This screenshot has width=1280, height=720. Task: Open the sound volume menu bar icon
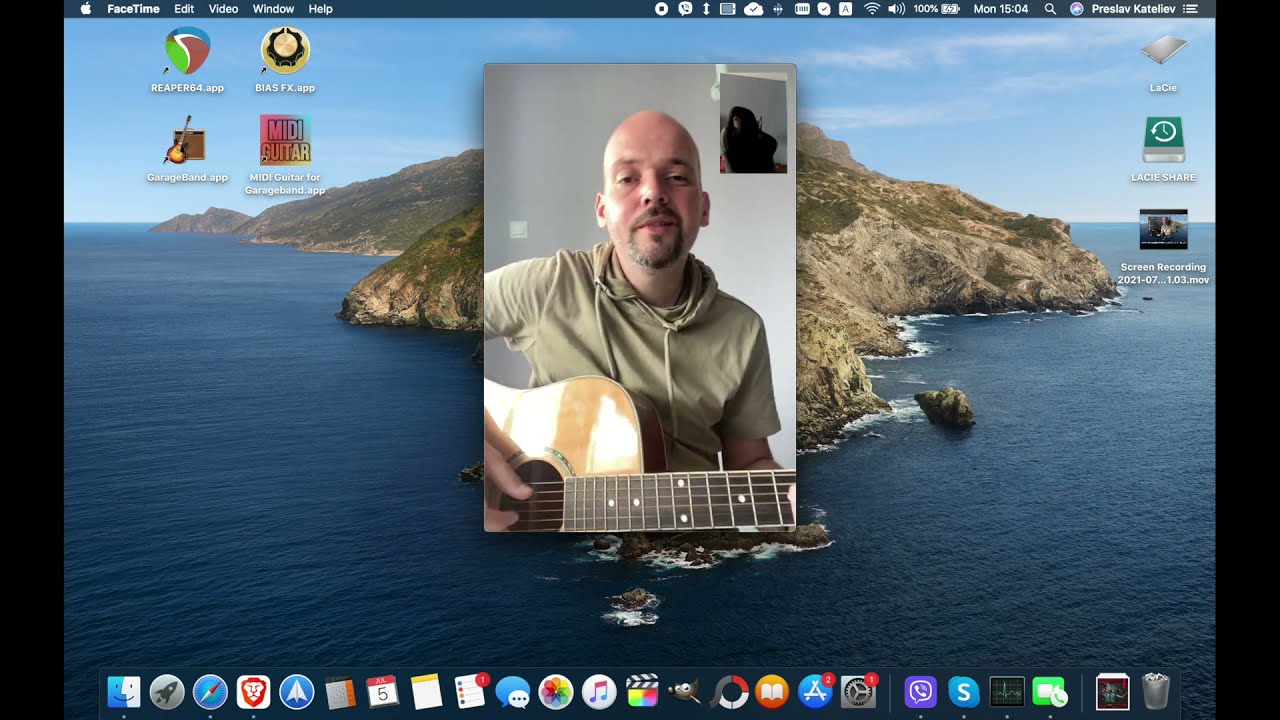[896, 9]
